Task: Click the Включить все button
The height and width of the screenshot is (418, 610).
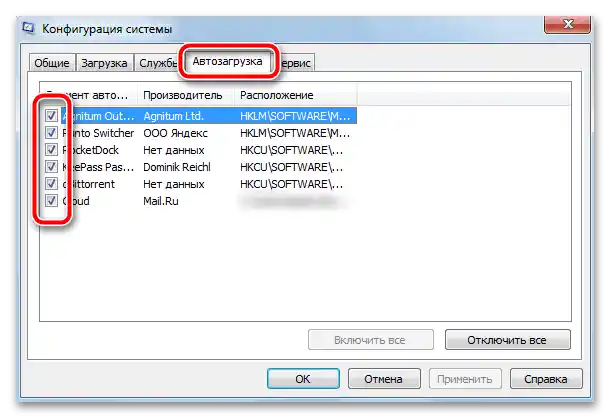Action: click(x=370, y=340)
